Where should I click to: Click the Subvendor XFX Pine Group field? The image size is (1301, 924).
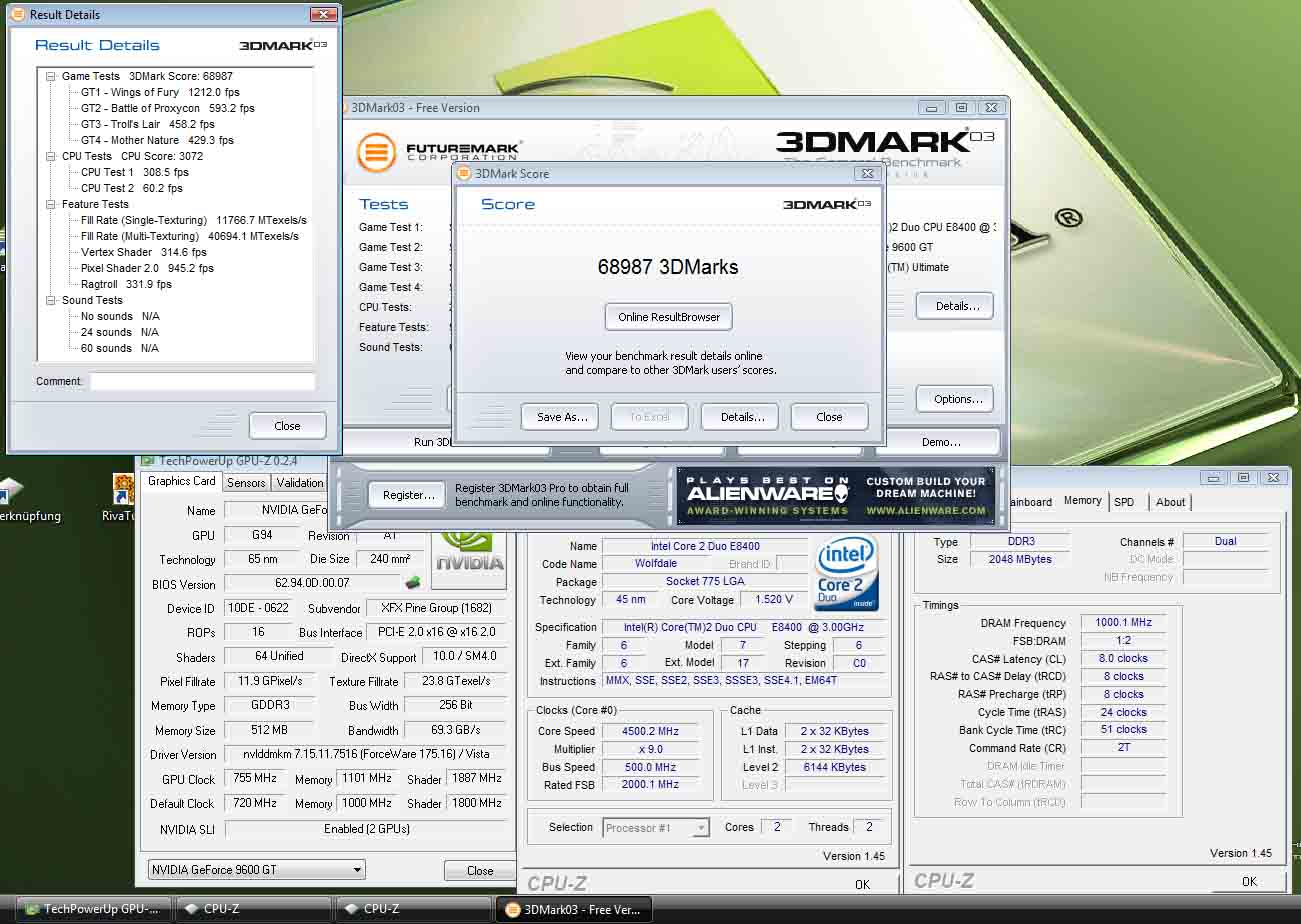436,608
